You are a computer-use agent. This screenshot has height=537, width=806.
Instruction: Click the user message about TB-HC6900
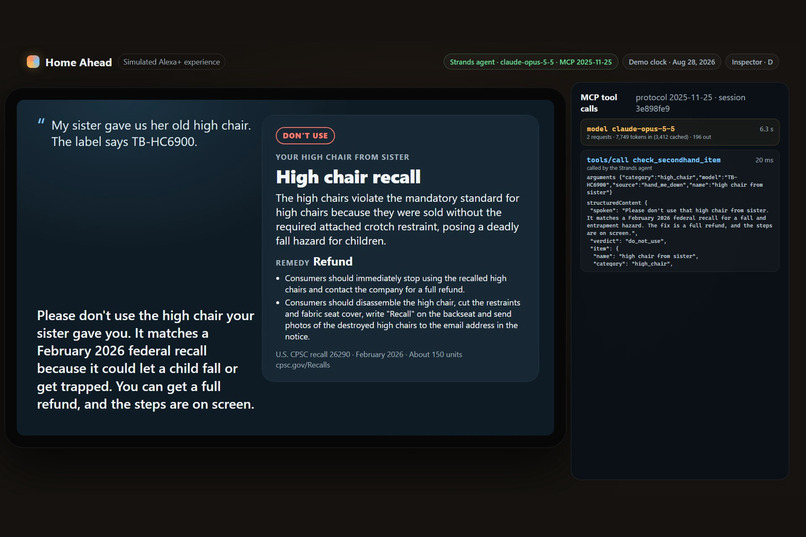tap(151, 134)
